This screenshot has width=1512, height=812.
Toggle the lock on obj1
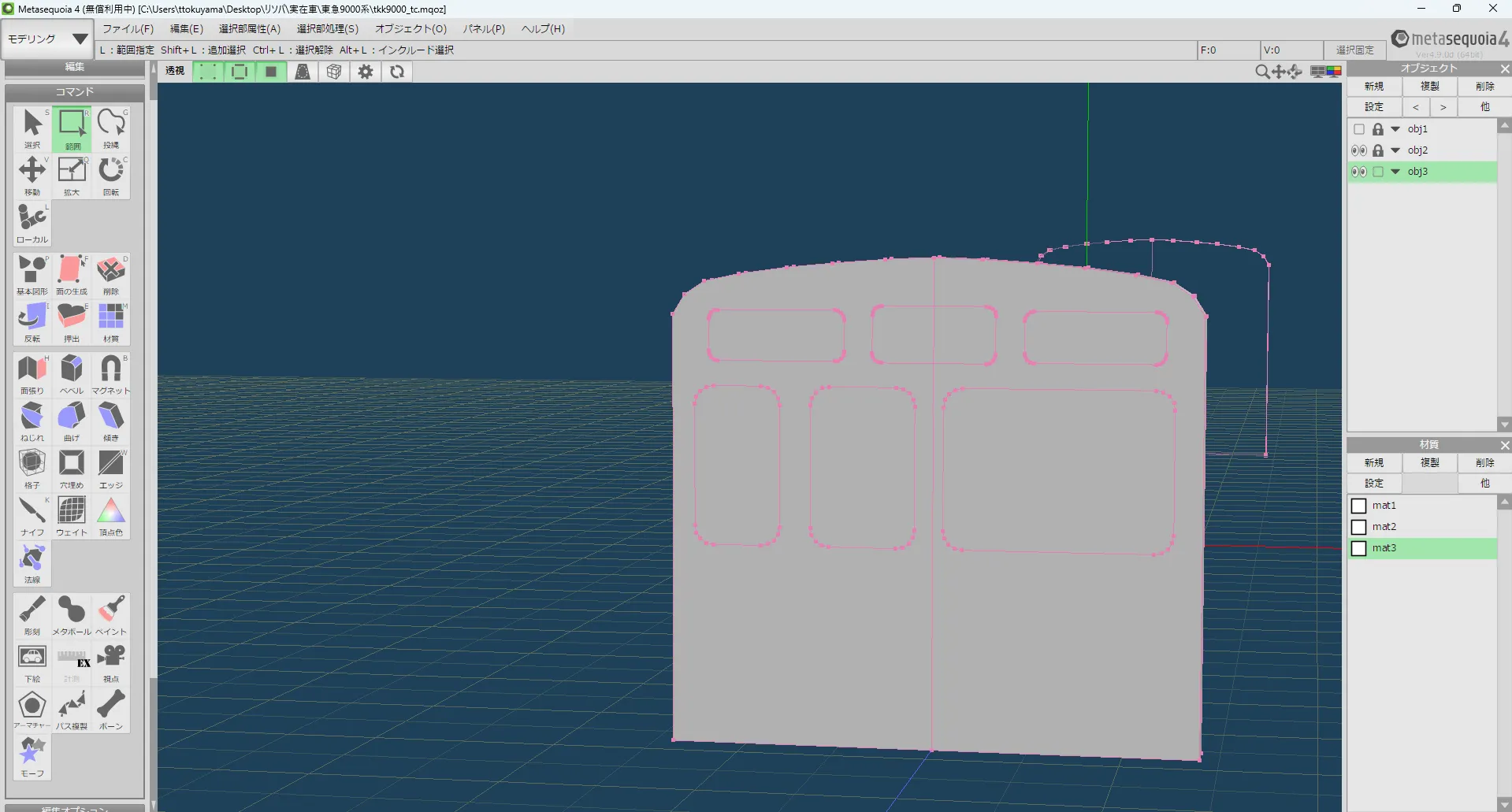(x=1378, y=129)
